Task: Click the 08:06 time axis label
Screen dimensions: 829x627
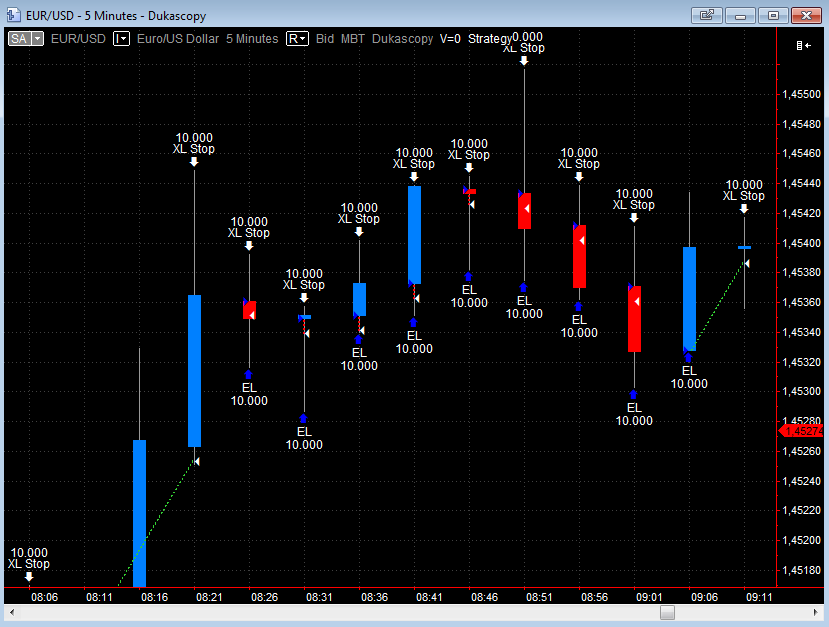Action: pos(44,597)
